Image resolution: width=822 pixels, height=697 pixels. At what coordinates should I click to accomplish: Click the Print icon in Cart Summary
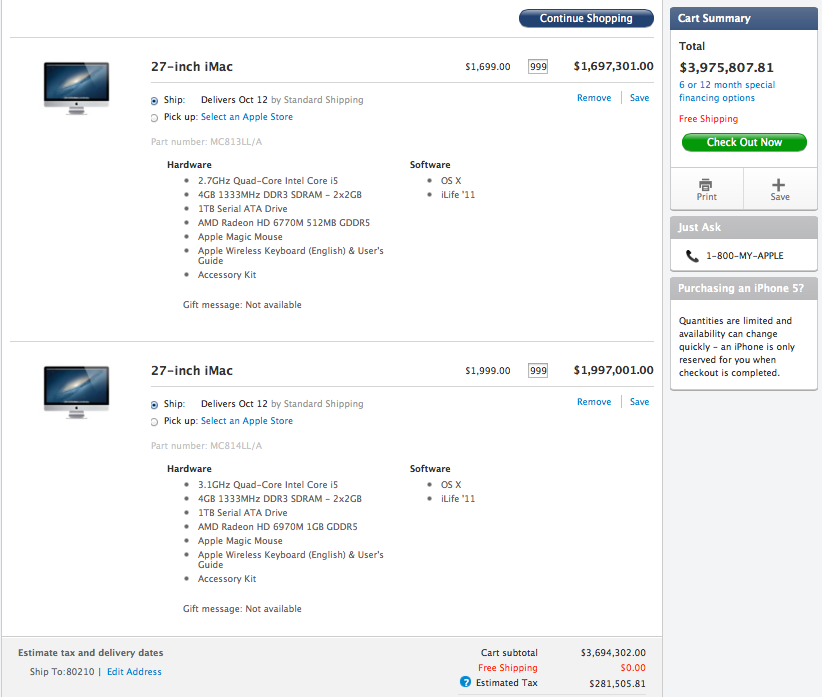coord(706,185)
